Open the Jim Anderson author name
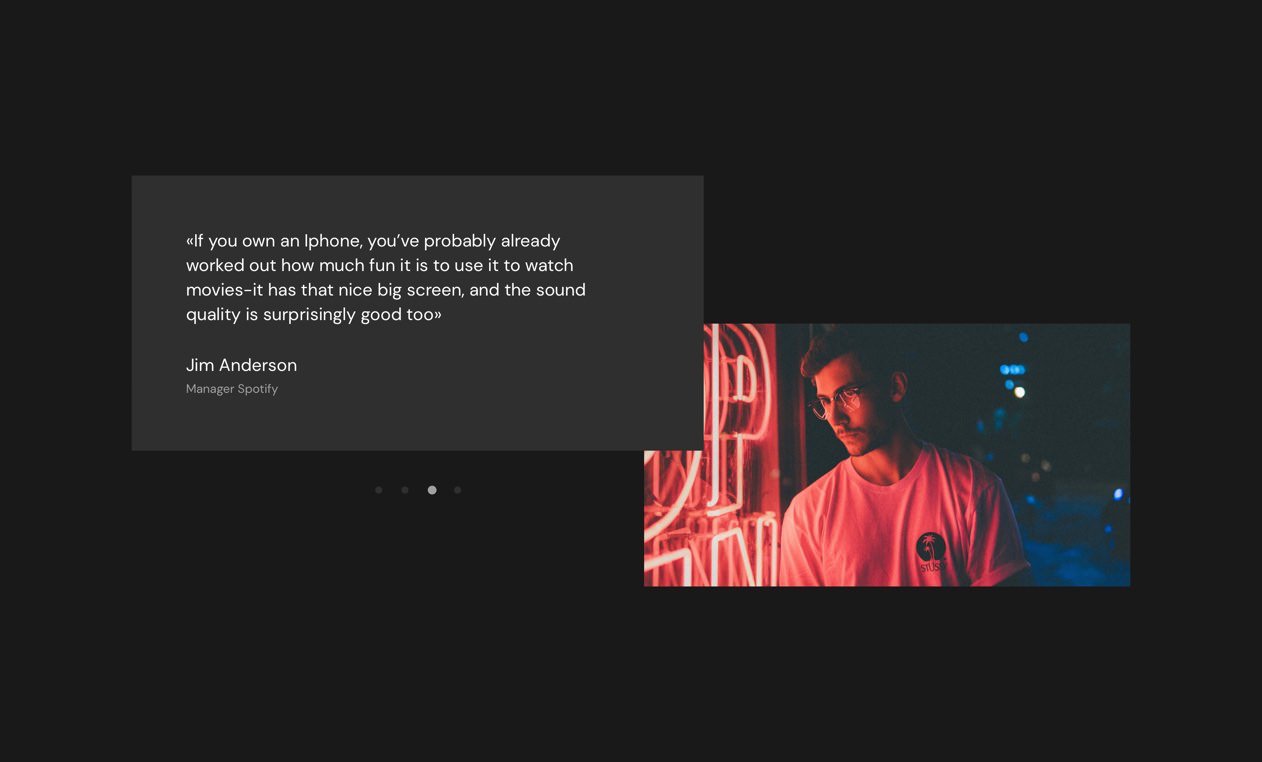This screenshot has width=1262, height=762. pos(241,365)
